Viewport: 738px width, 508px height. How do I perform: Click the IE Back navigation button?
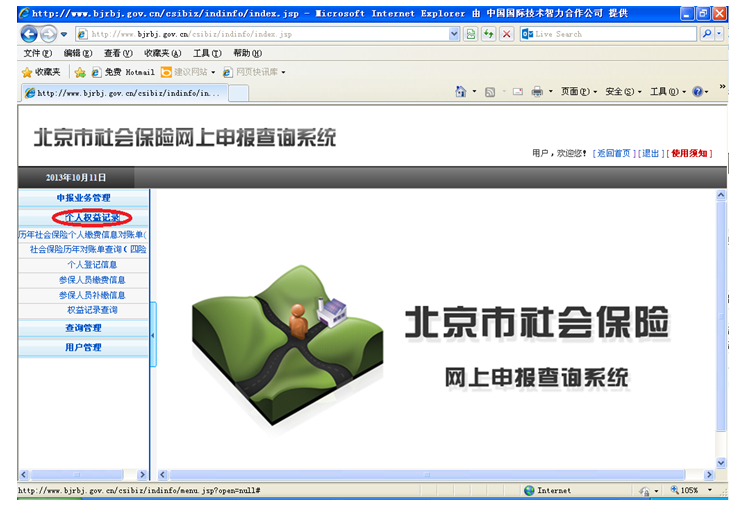click(29, 34)
